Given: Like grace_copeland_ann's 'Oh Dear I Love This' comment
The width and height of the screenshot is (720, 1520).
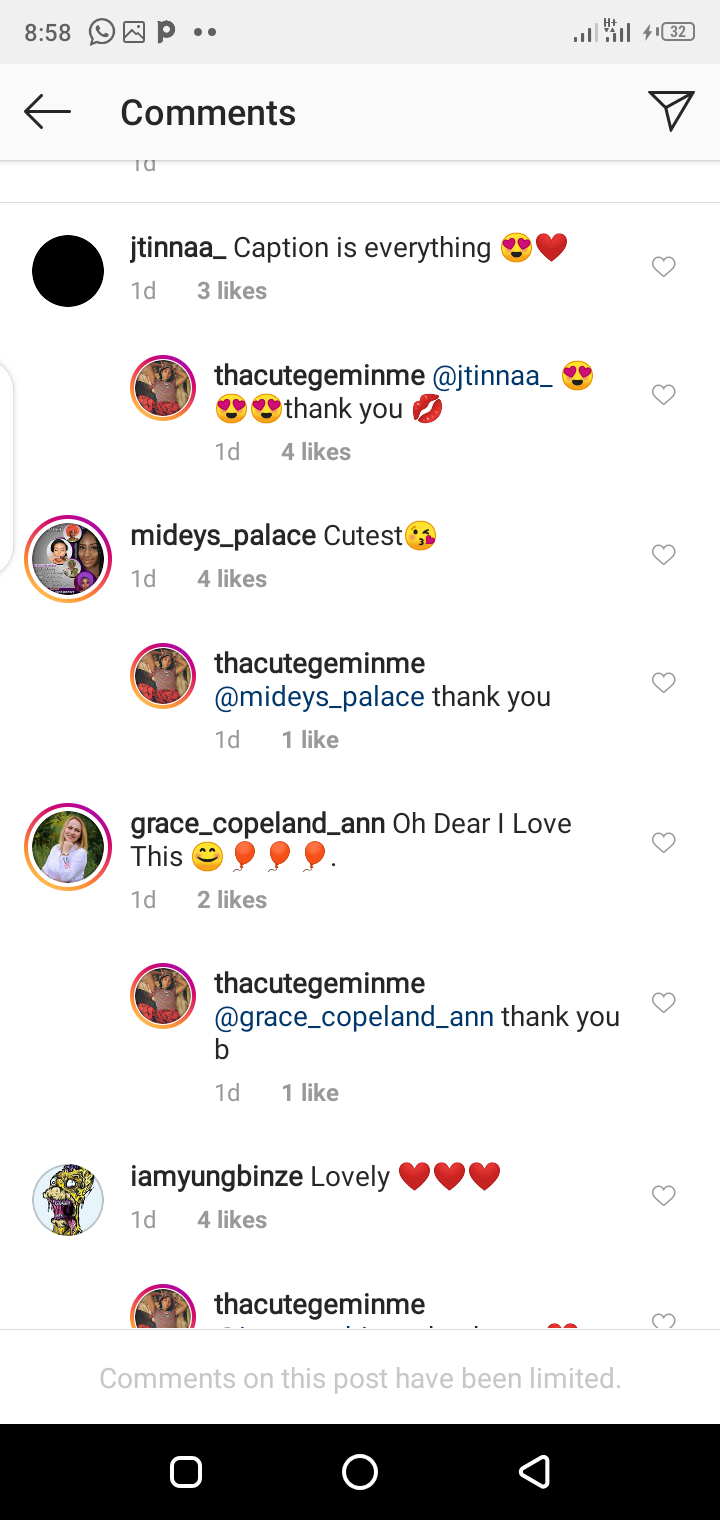Looking at the screenshot, I should pyautogui.click(x=664, y=843).
